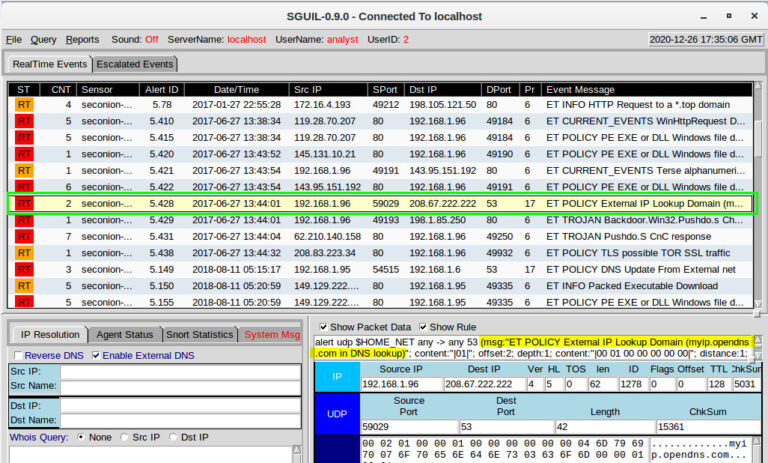Click RT status of alert 5.415

pyautogui.click(x=24, y=138)
